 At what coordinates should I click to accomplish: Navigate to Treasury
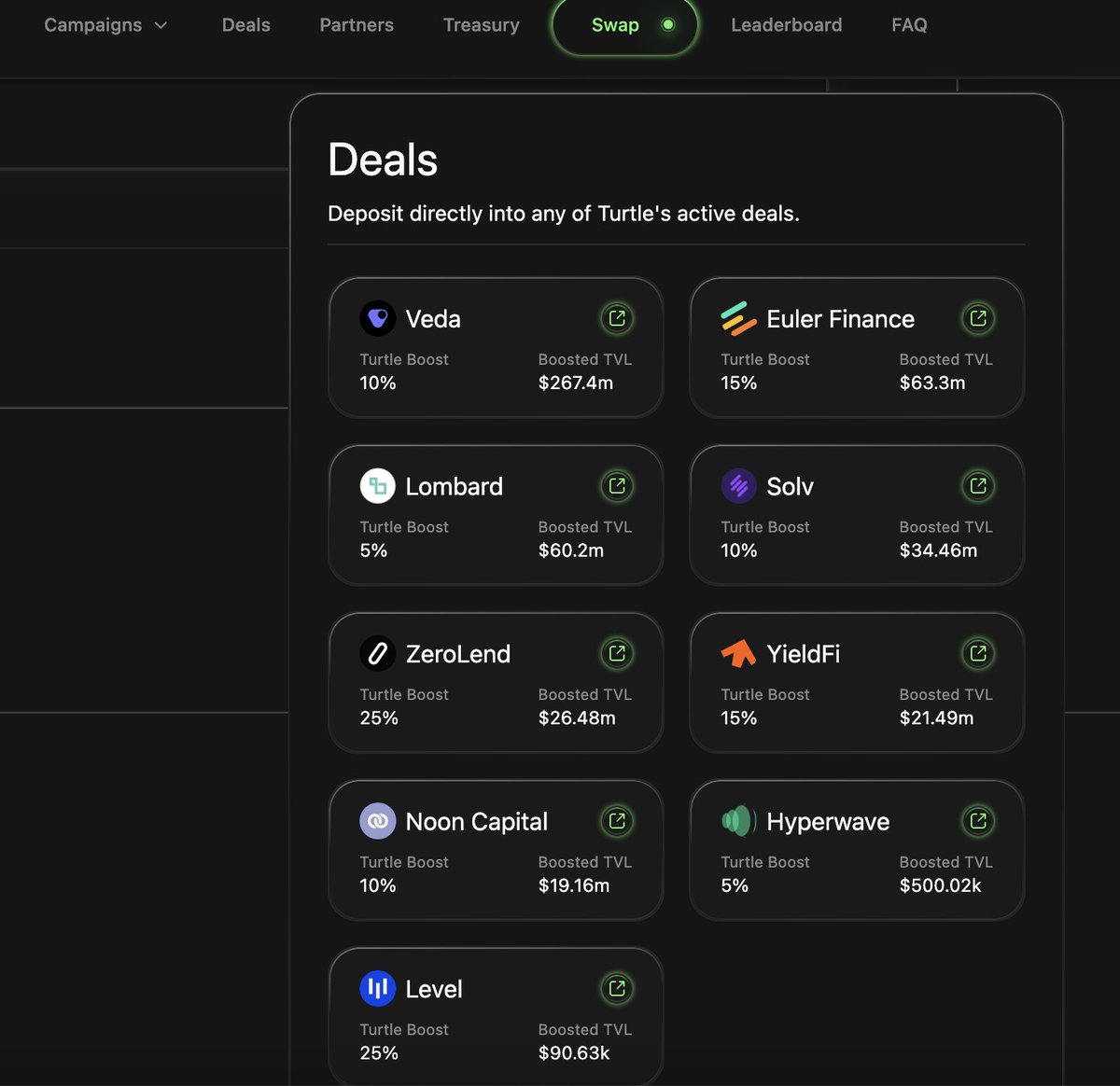(x=482, y=25)
